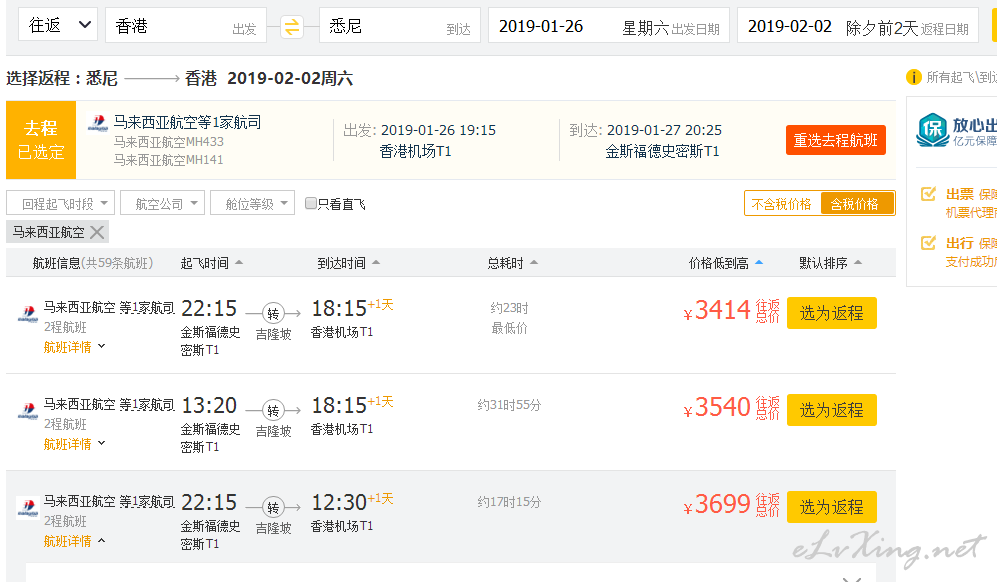Image resolution: width=997 pixels, height=582 pixels.
Task: Click 约23时 最低价 duration text
Action: tap(509, 318)
